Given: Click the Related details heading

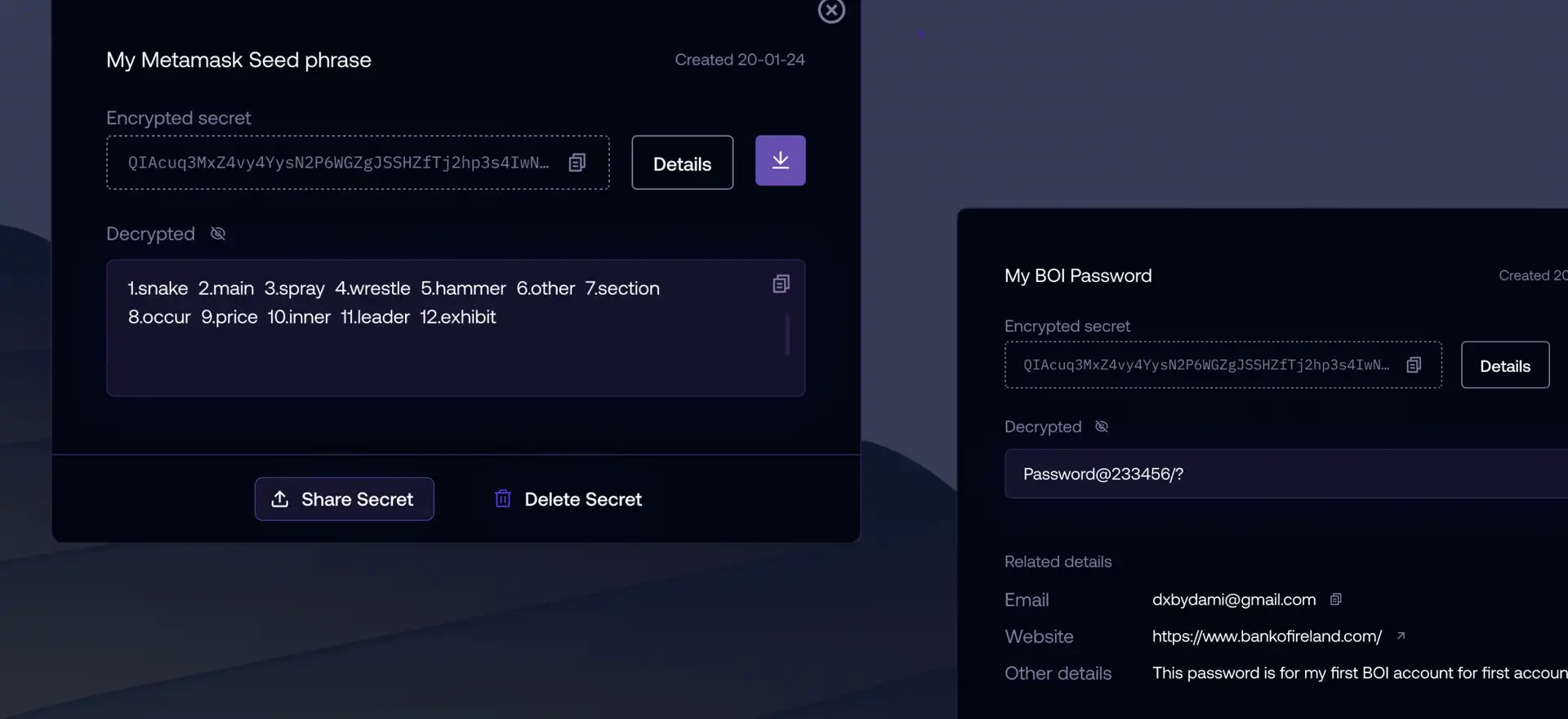Looking at the screenshot, I should click(x=1058, y=562).
